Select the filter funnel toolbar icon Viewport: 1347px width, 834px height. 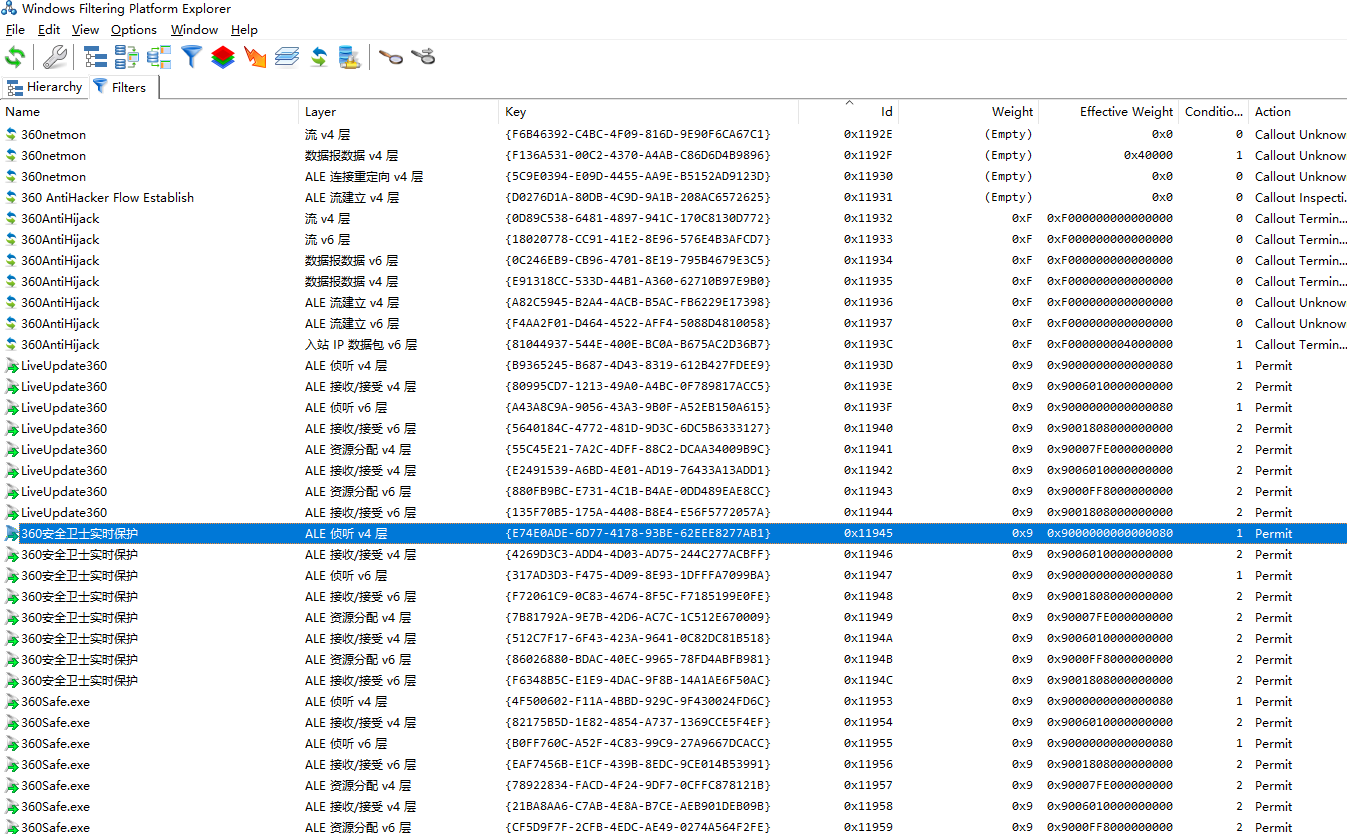(x=191, y=57)
